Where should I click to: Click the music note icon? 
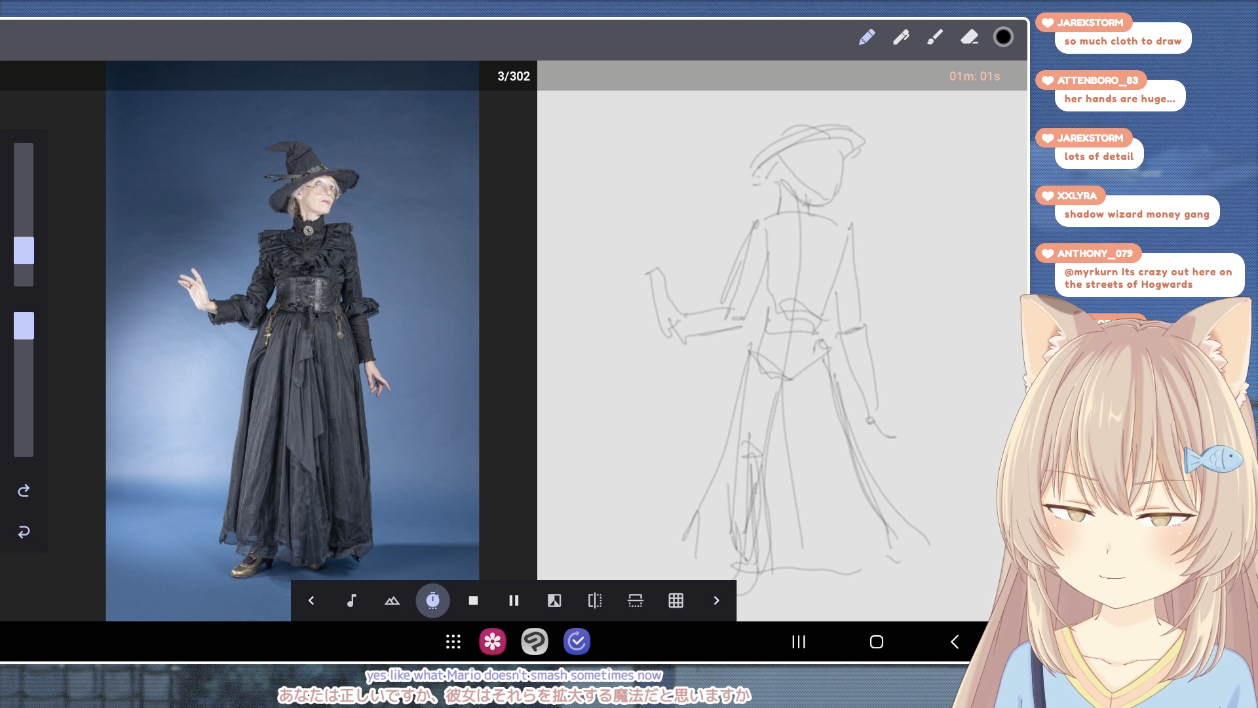click(351, 600)
